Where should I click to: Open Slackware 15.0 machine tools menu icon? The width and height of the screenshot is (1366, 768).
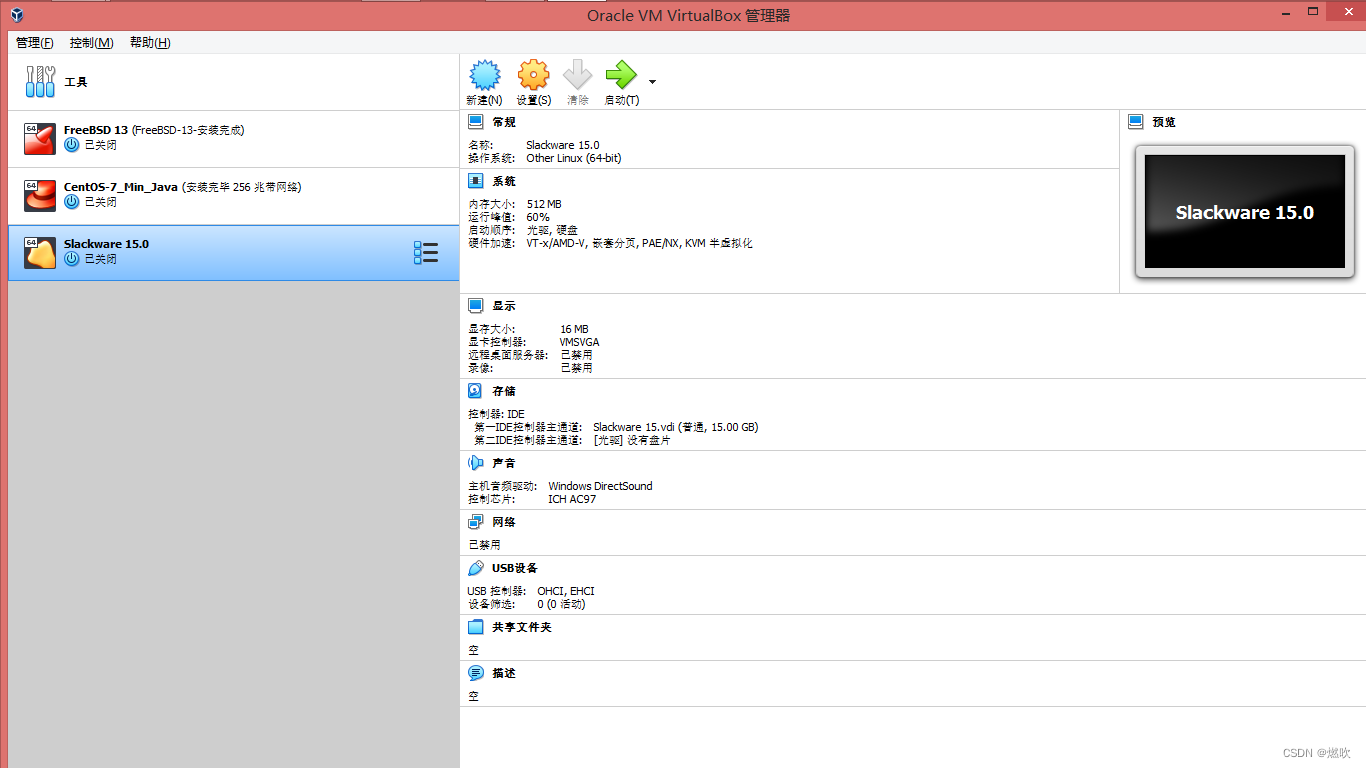pyautogui.click(x=426, y=253)
